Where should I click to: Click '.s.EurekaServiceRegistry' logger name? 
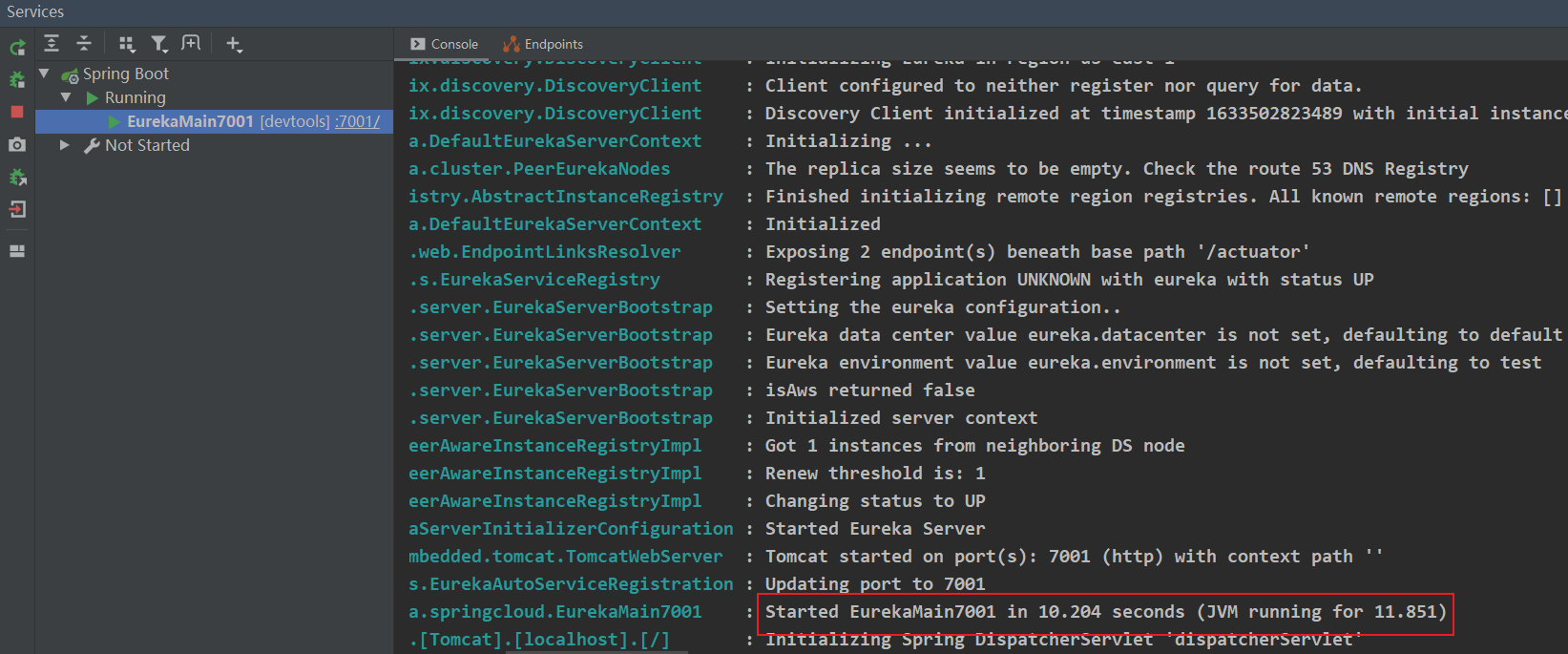click(x=534, y=280)
